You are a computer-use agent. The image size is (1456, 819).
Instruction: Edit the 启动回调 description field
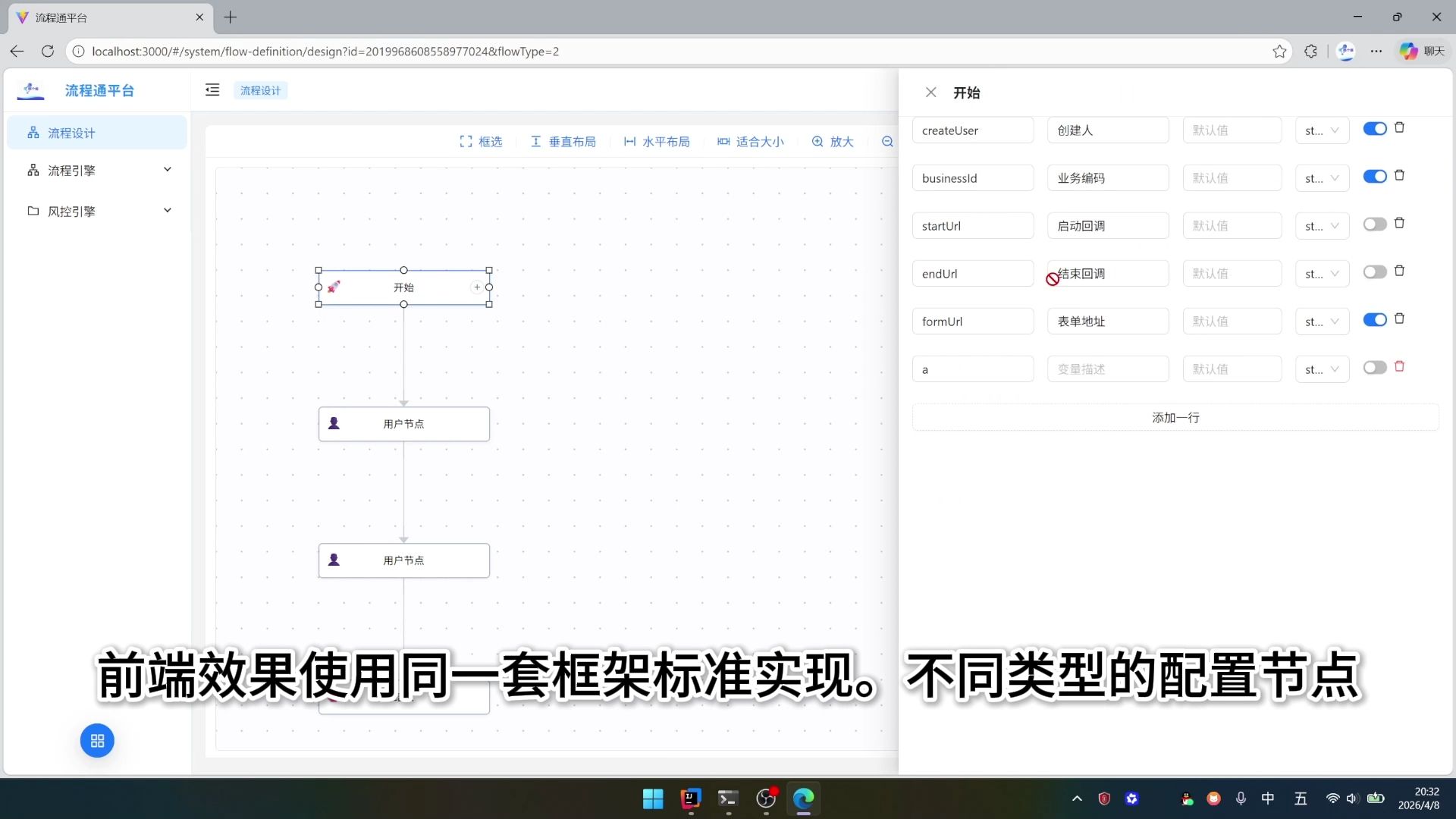pyautogui.click(x=1108, y=226)
